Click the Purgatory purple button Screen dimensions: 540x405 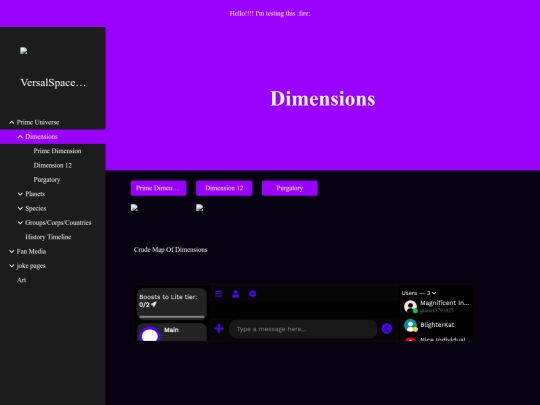click(290, 188)
